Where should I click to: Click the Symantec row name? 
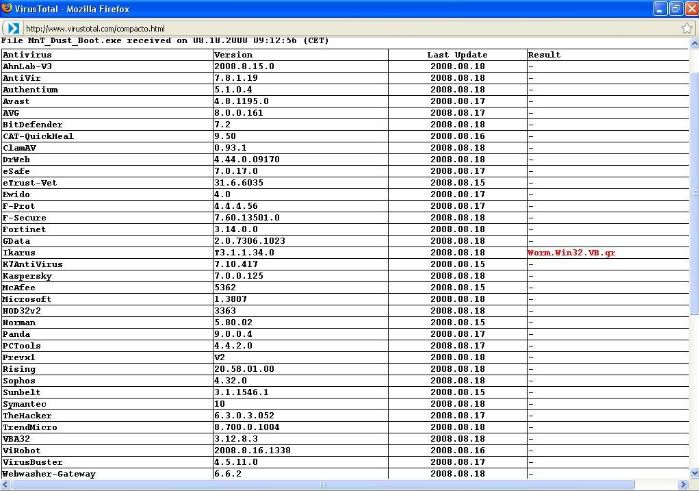pyautogui.click(x=24, y=404)
